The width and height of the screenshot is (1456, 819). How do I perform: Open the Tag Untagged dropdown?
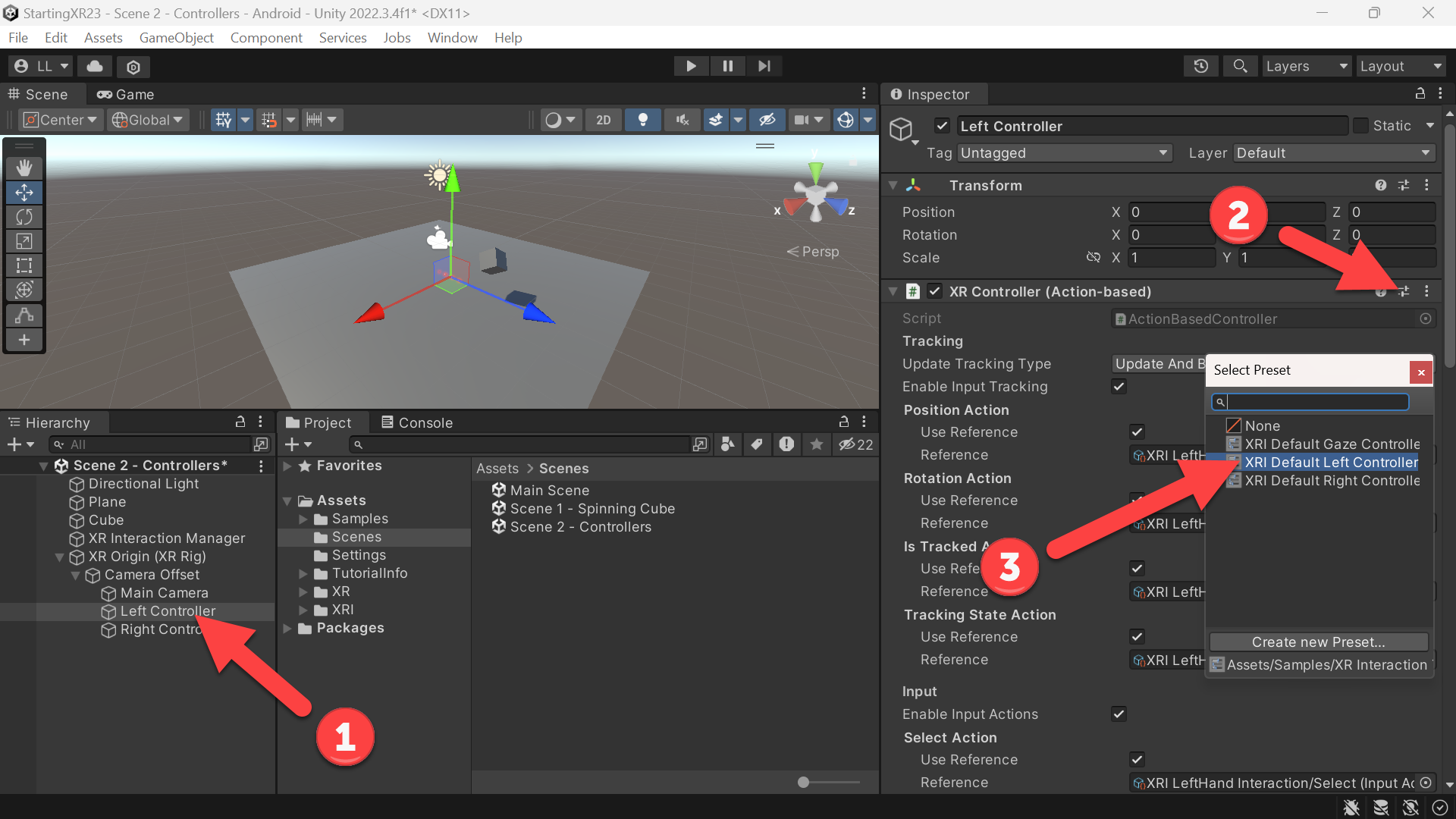coord(1064,153)
